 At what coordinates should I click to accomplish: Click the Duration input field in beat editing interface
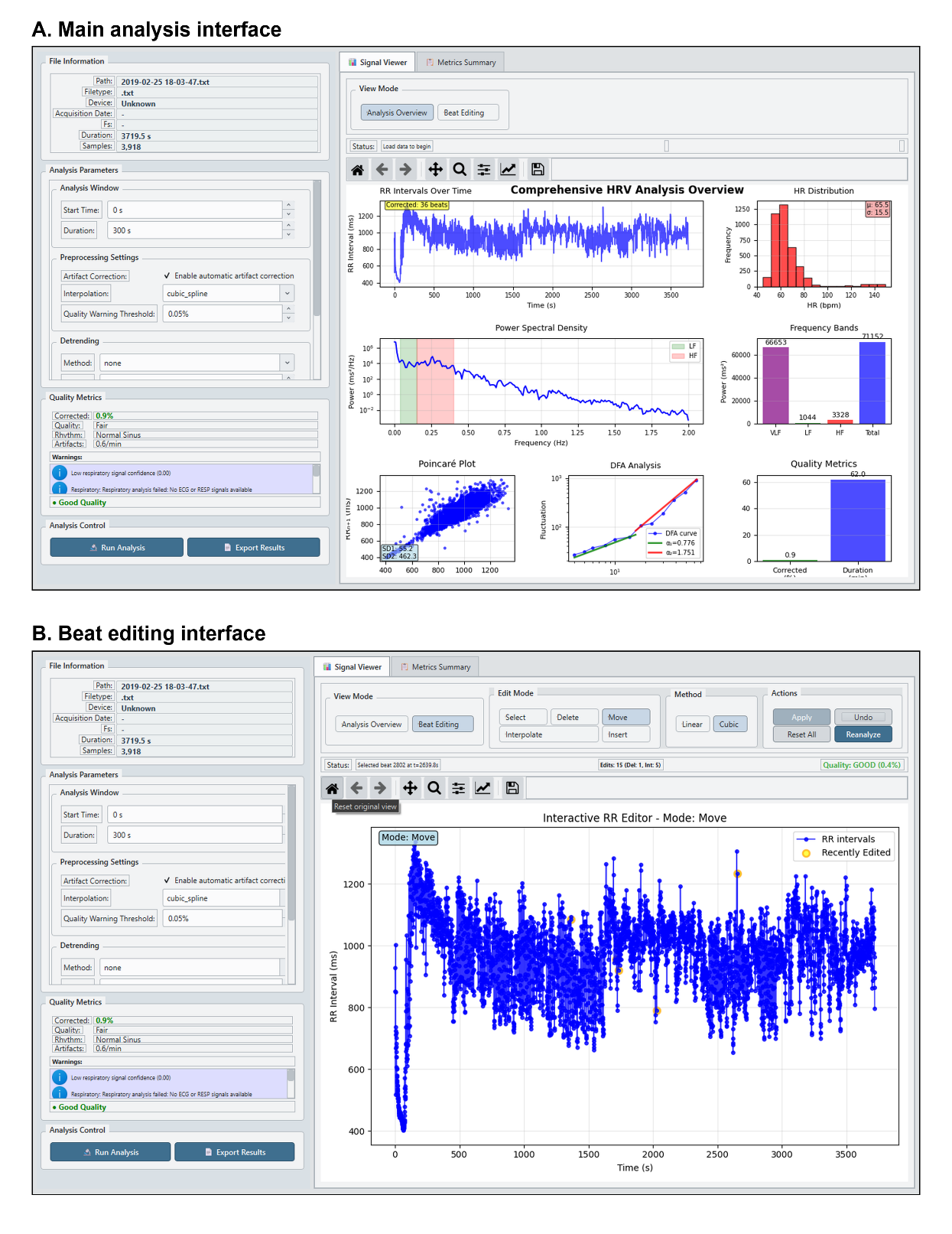195,835
